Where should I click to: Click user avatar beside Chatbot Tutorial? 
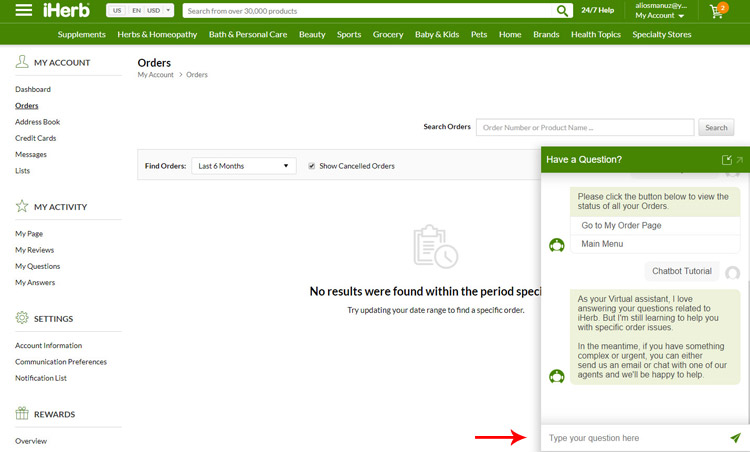coord(732,273)
